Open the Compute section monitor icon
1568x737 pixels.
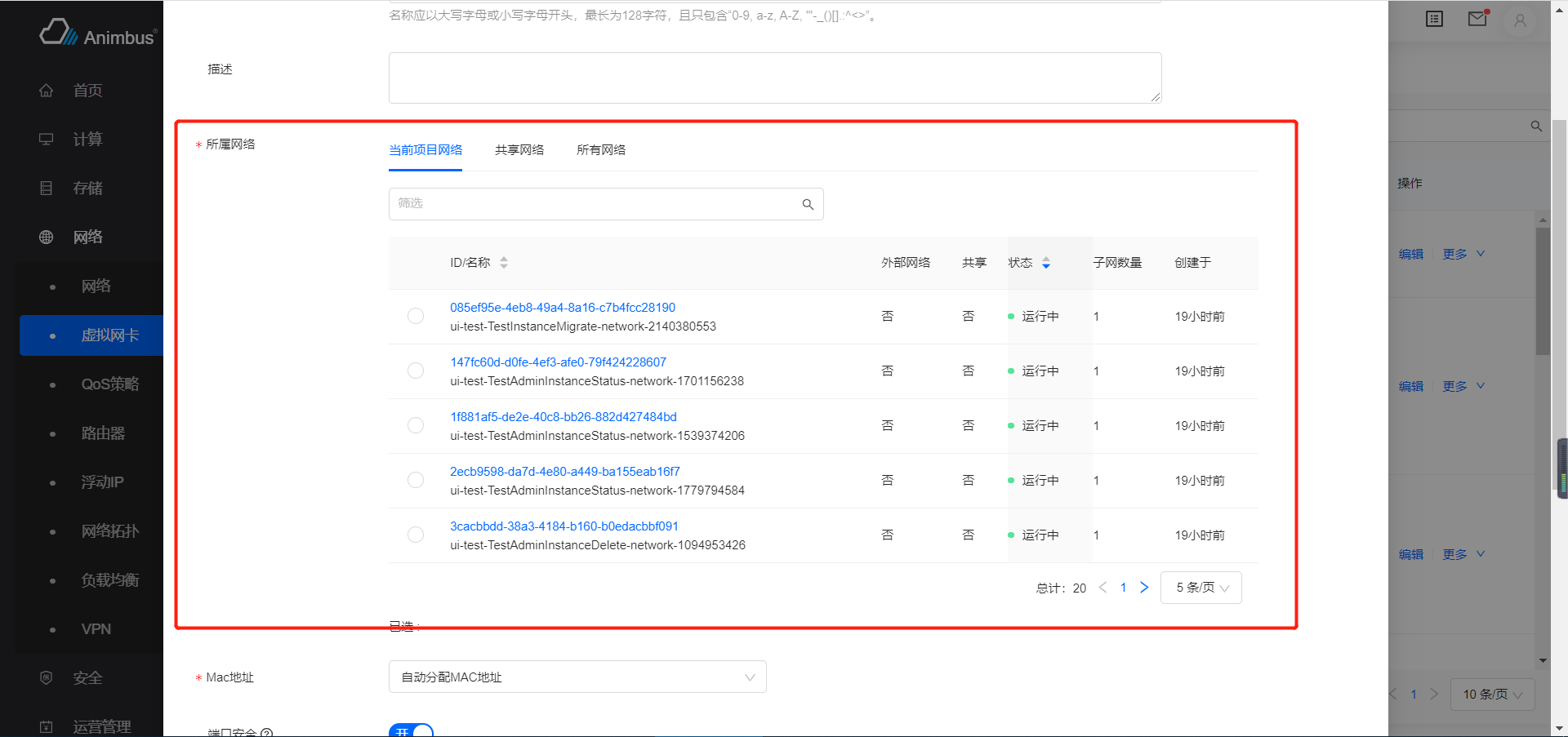(47, 140)
